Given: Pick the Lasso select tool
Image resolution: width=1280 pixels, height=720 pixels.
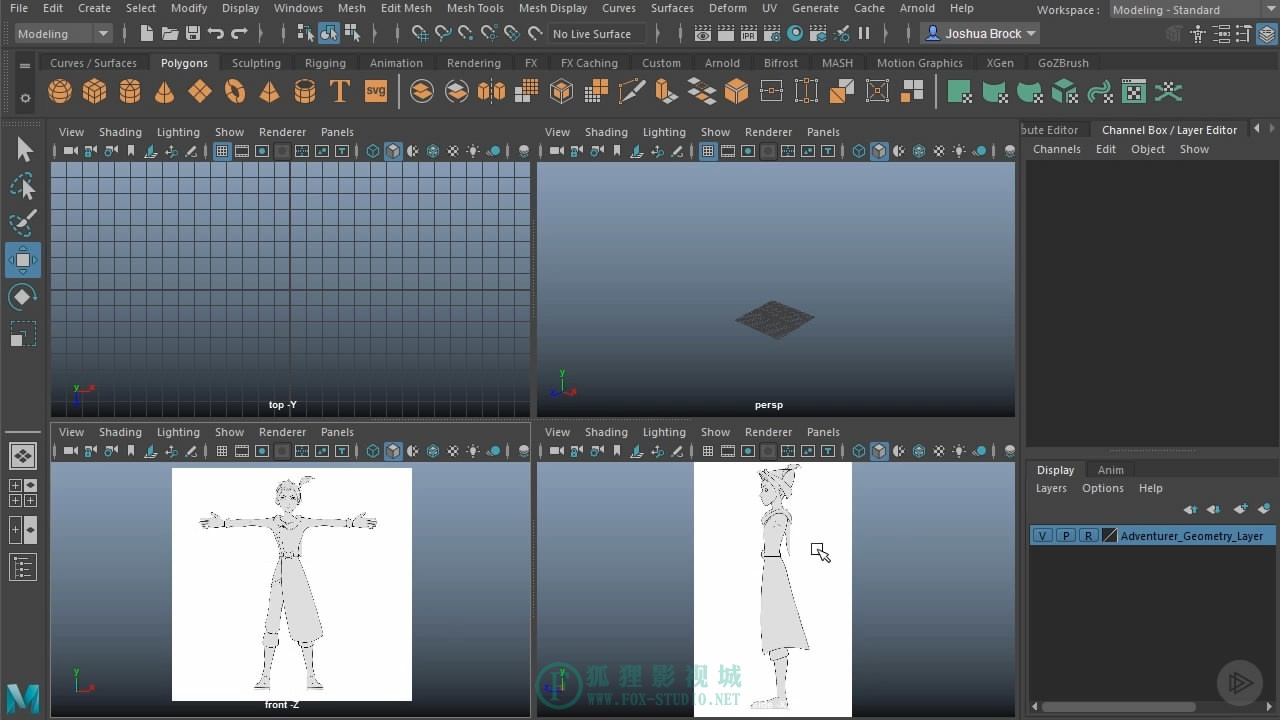Looking at the screenshot, I should [23, 187].
